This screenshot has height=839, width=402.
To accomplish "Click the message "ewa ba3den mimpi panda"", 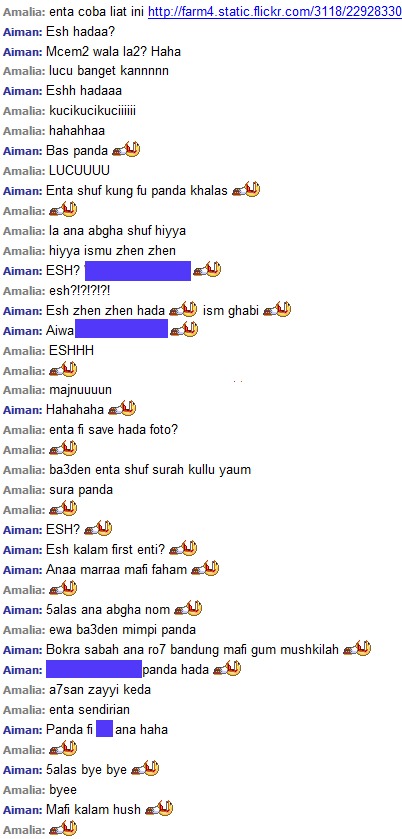I will (x=122, y=629).
